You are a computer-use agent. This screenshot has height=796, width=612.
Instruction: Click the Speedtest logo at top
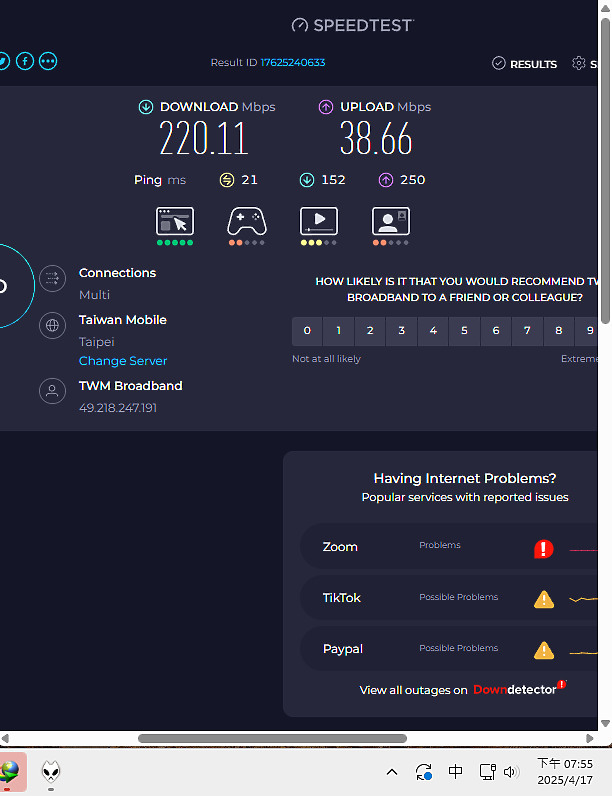[x=353, y=25]
